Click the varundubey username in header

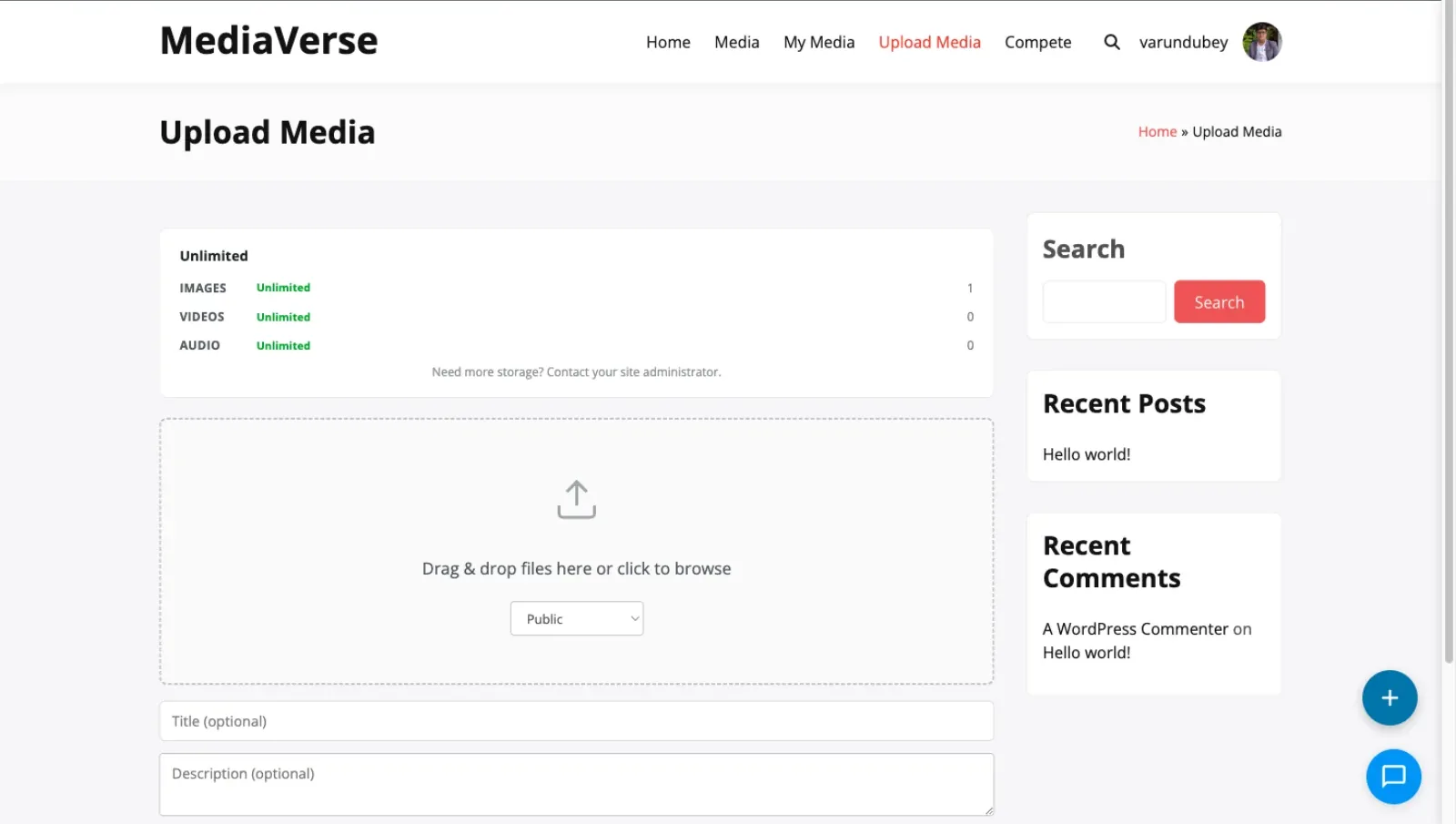coord(1183,42)
